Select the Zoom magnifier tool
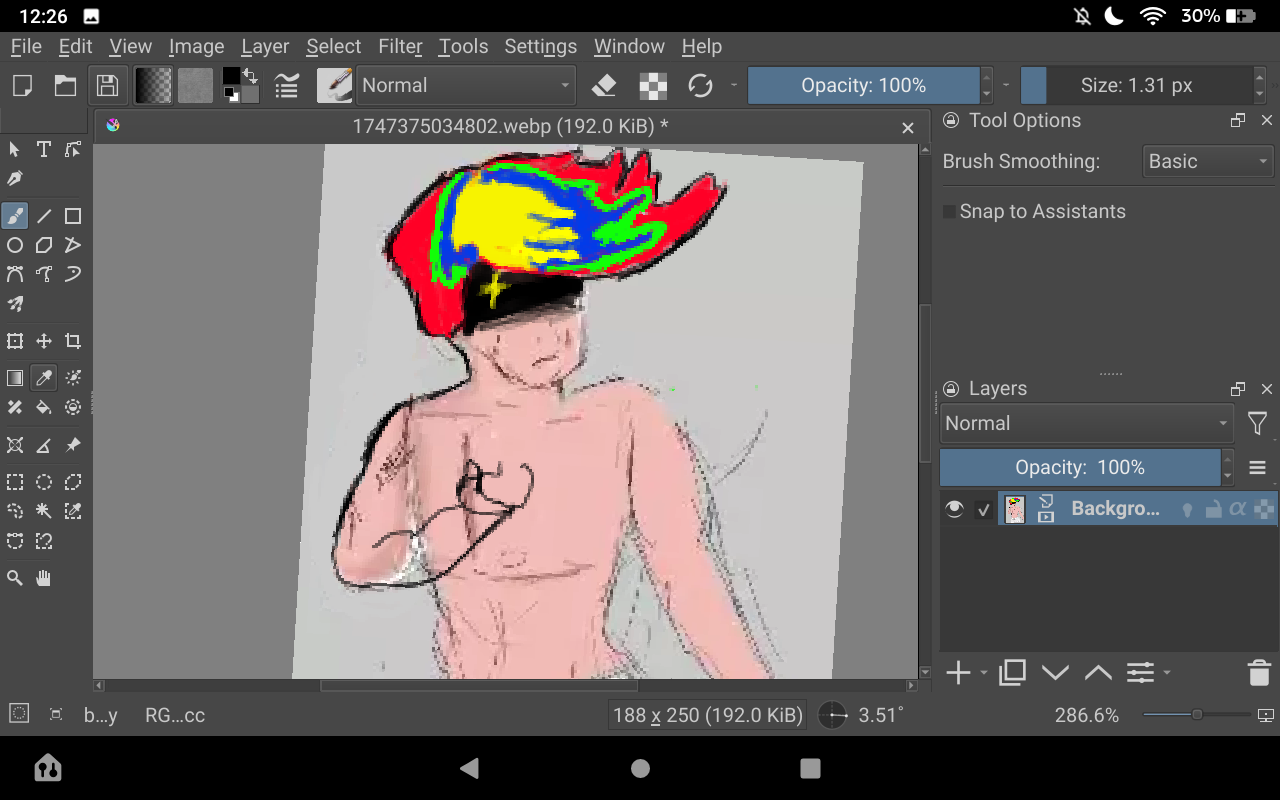This screenshot has width=1280, height=800. click(x=15, y=578)
